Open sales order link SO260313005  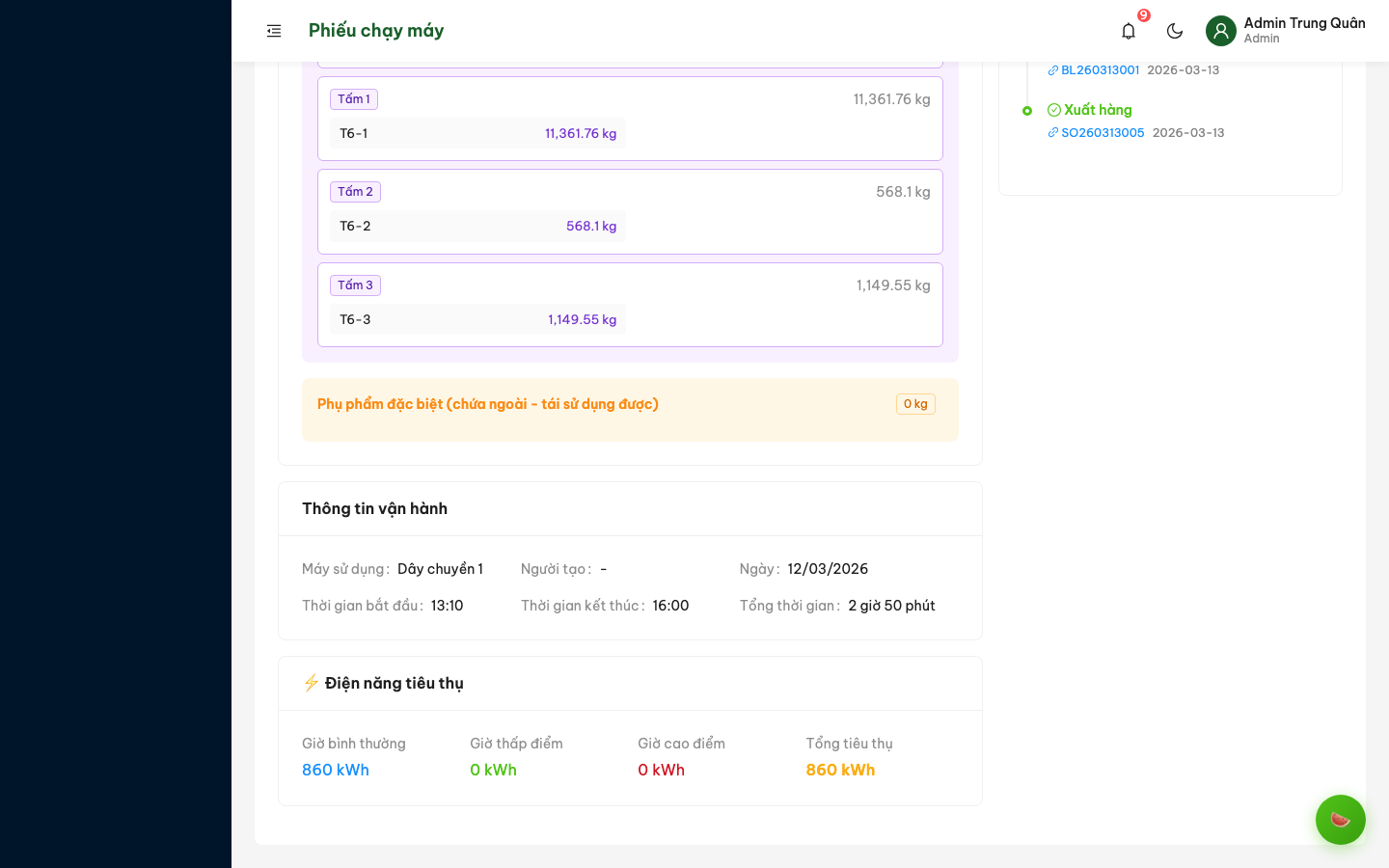[x=1103, y=133]
